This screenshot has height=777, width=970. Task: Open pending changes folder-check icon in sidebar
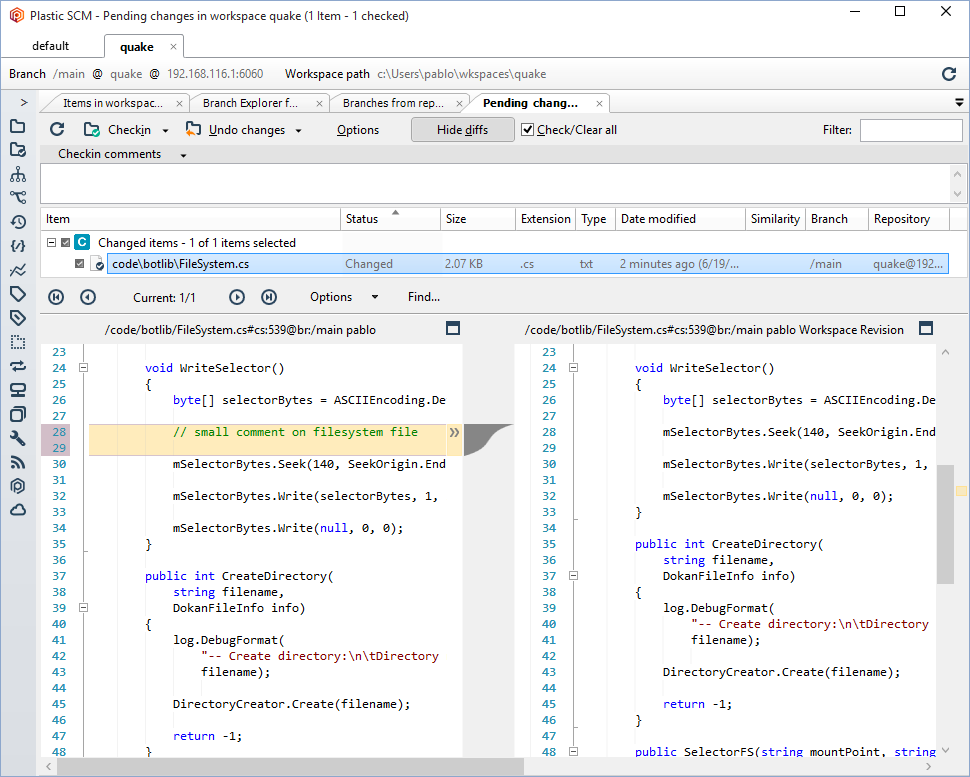[x=18, y=150]
